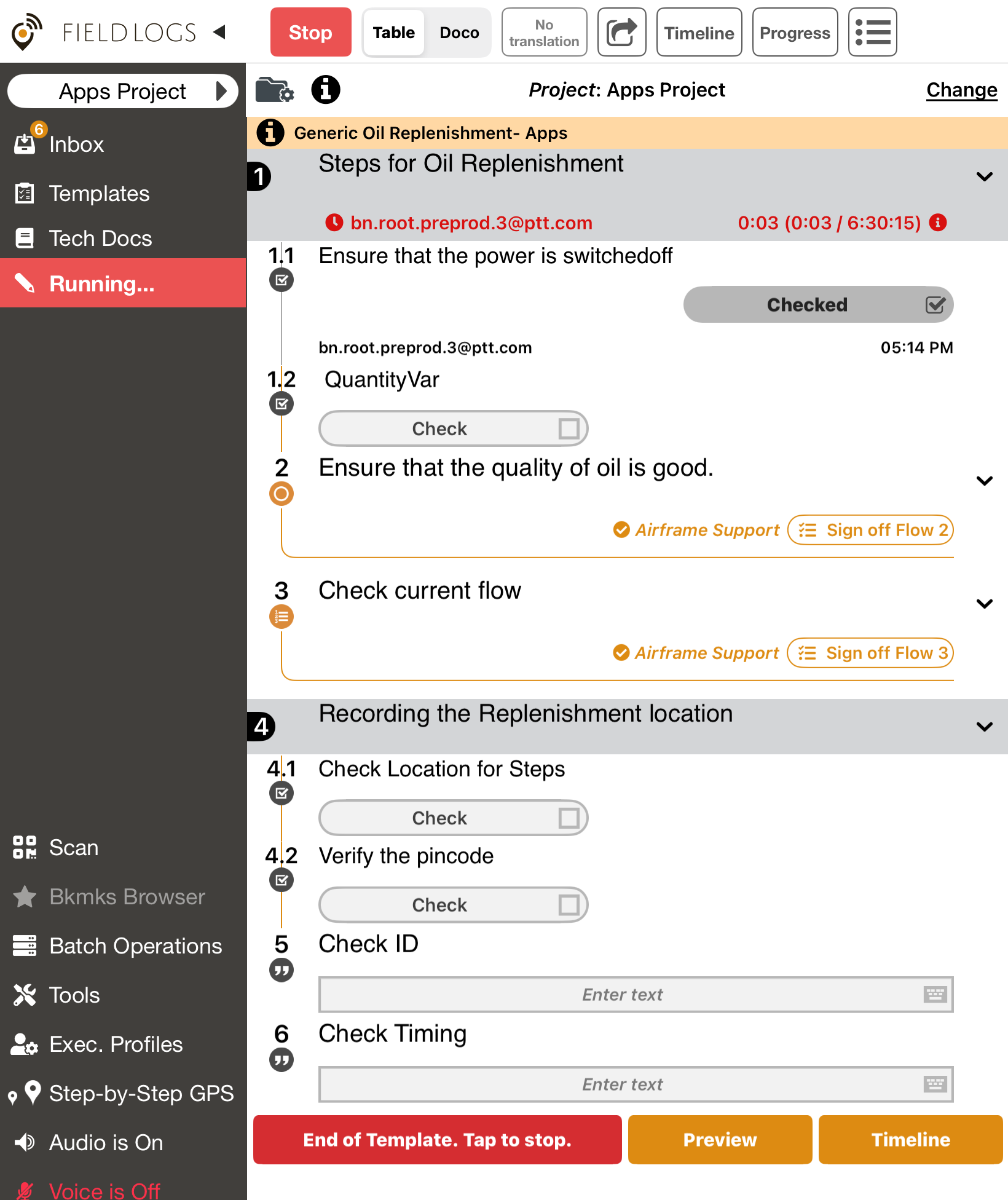This screenshot has width=1008, height=1200.
Task: Collapse Recording the Replenishment location section
Action: (x=984, y=727)
